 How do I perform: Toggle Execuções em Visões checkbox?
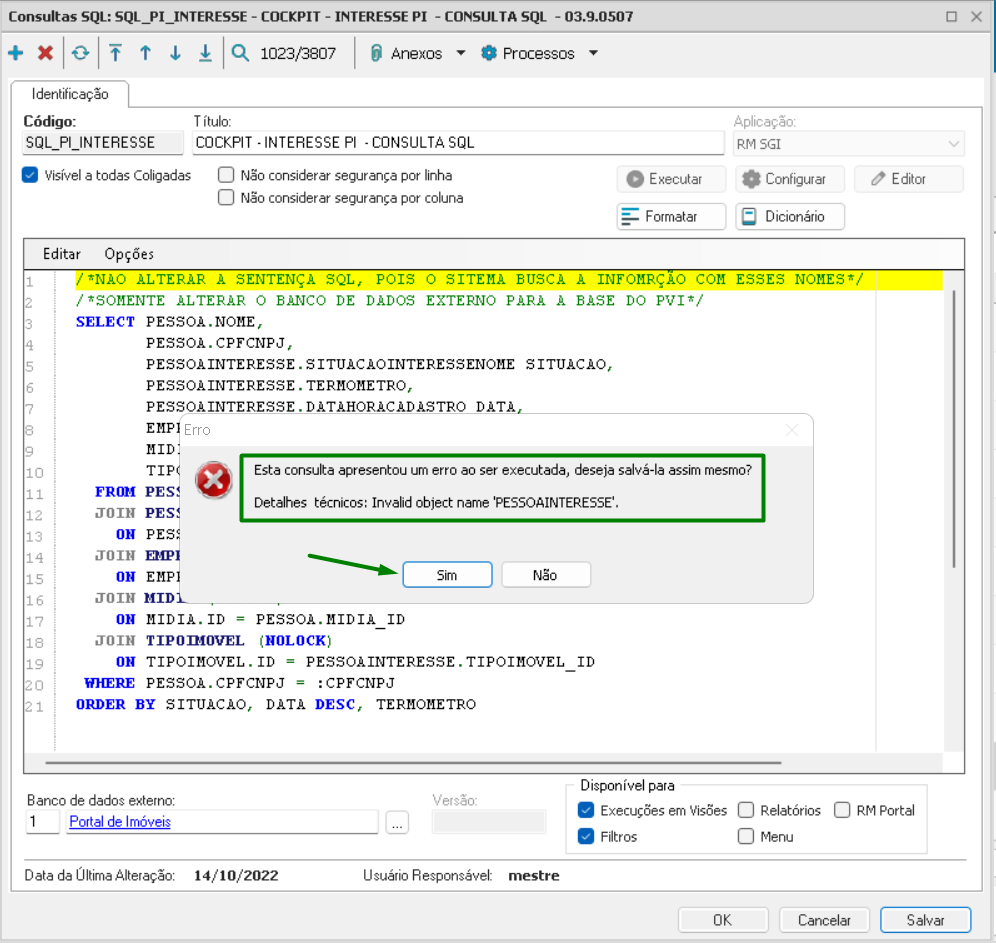click(586, 810)
